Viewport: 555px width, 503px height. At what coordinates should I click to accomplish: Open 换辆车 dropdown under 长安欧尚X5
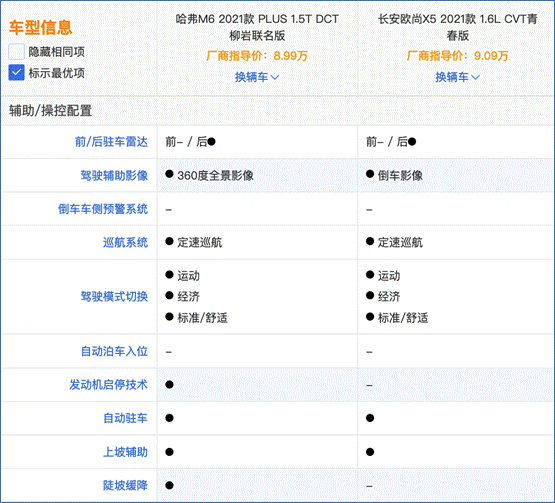click(457, 77)
